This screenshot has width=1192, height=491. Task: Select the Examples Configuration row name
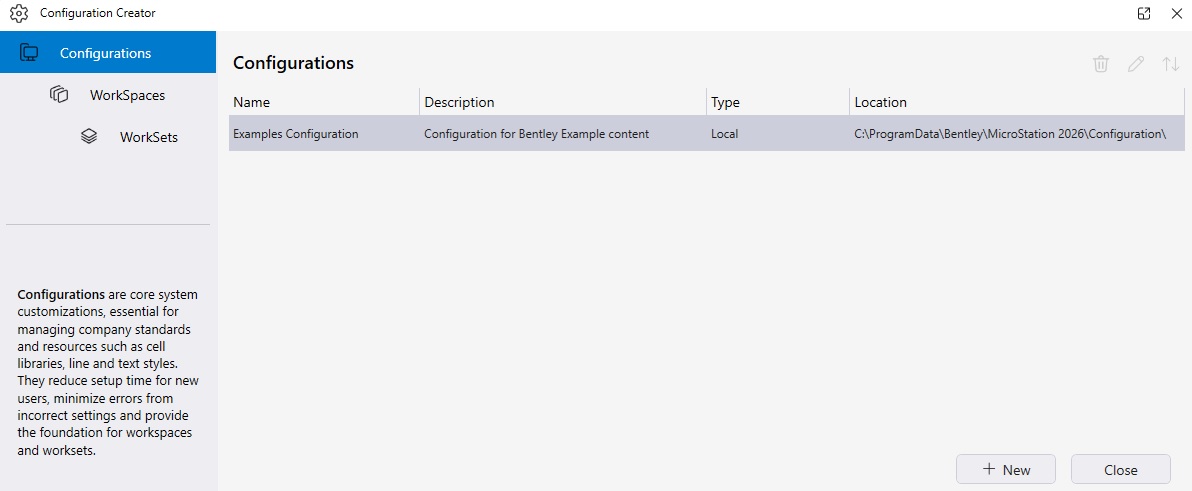coord(295,134)
